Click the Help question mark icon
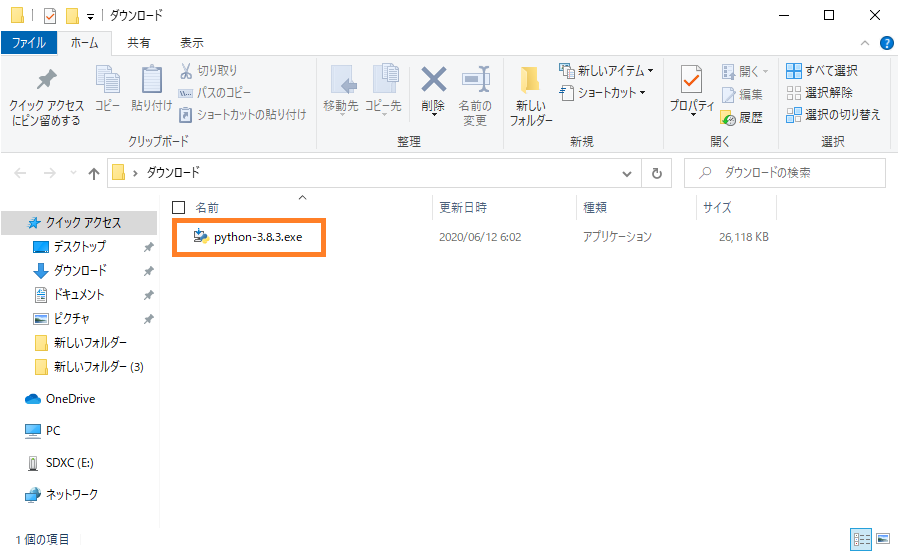This screenshot has height=552, width=899. point(885,43)
